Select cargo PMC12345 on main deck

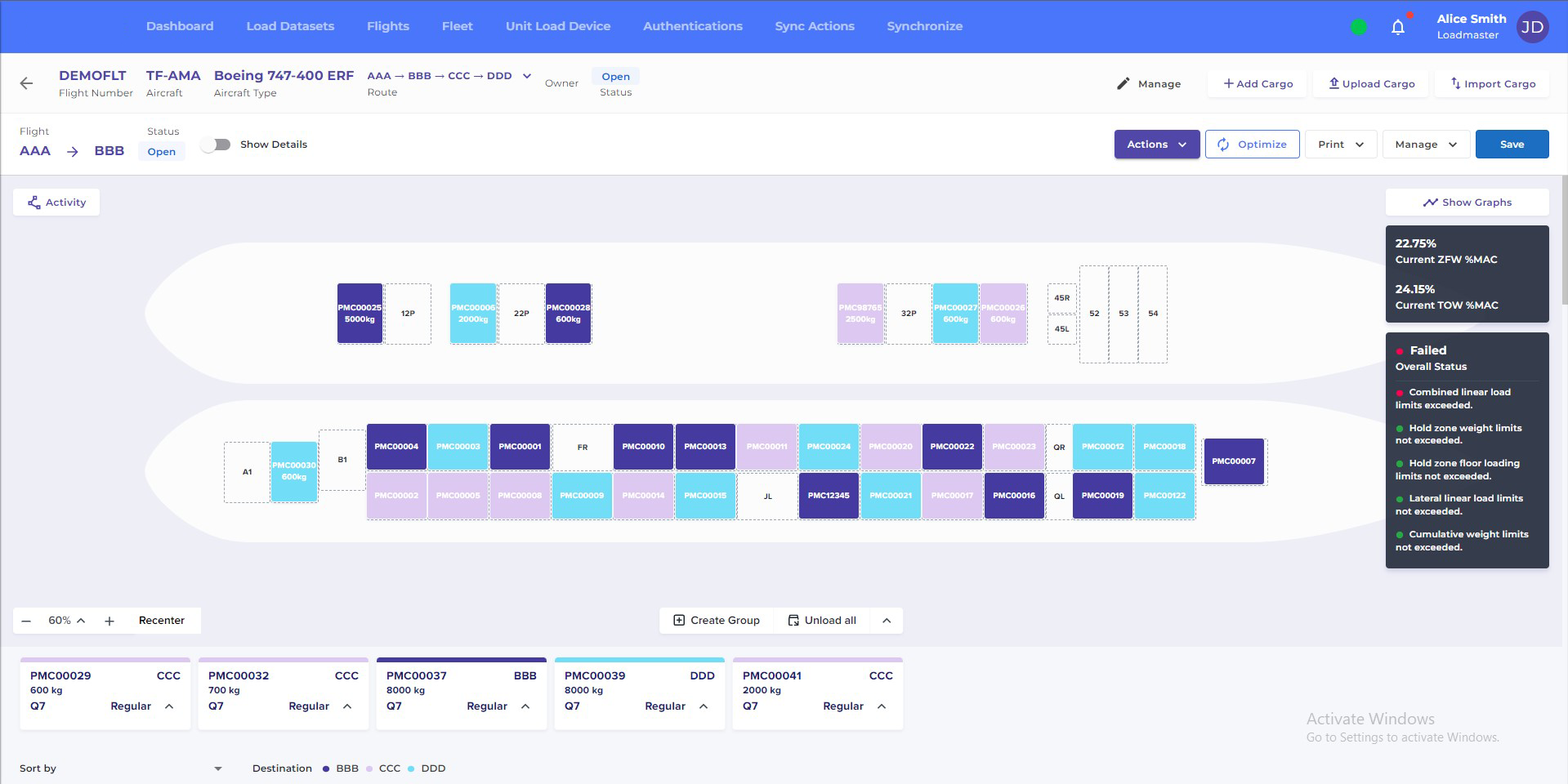click(829, 496)
